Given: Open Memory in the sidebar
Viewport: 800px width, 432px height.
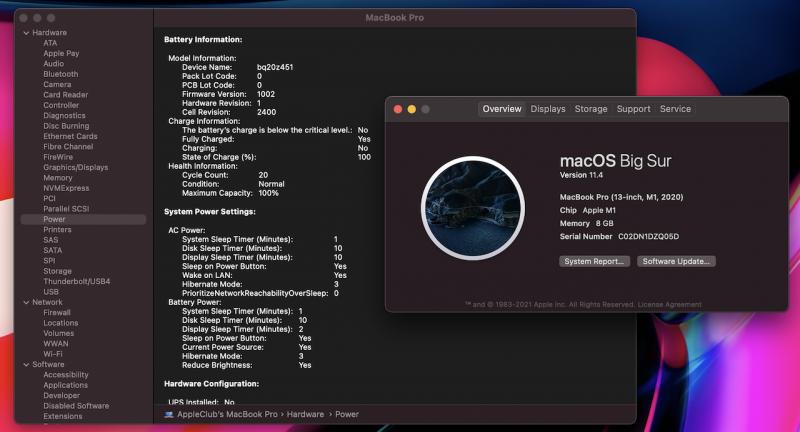Looking at the screenshot, I should 58,178.
